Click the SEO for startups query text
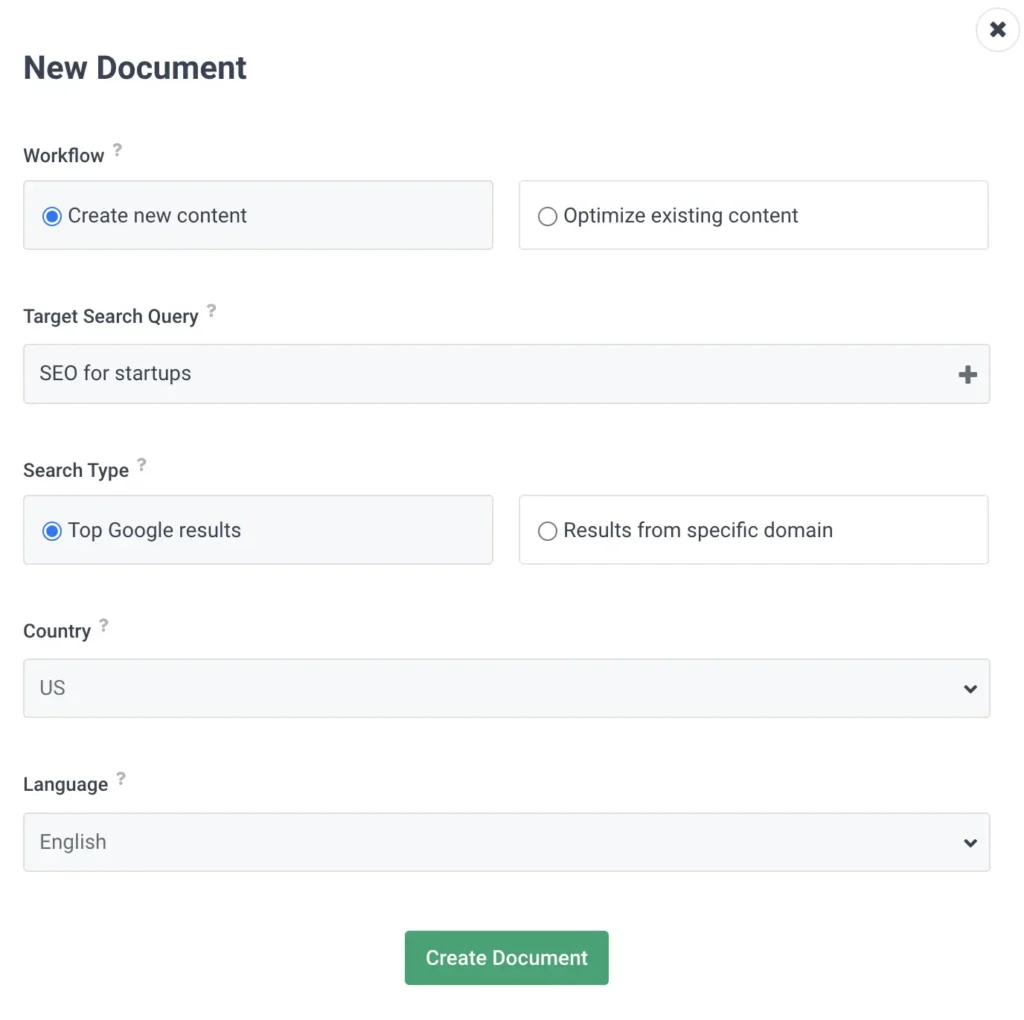 [x=115, y=374]
